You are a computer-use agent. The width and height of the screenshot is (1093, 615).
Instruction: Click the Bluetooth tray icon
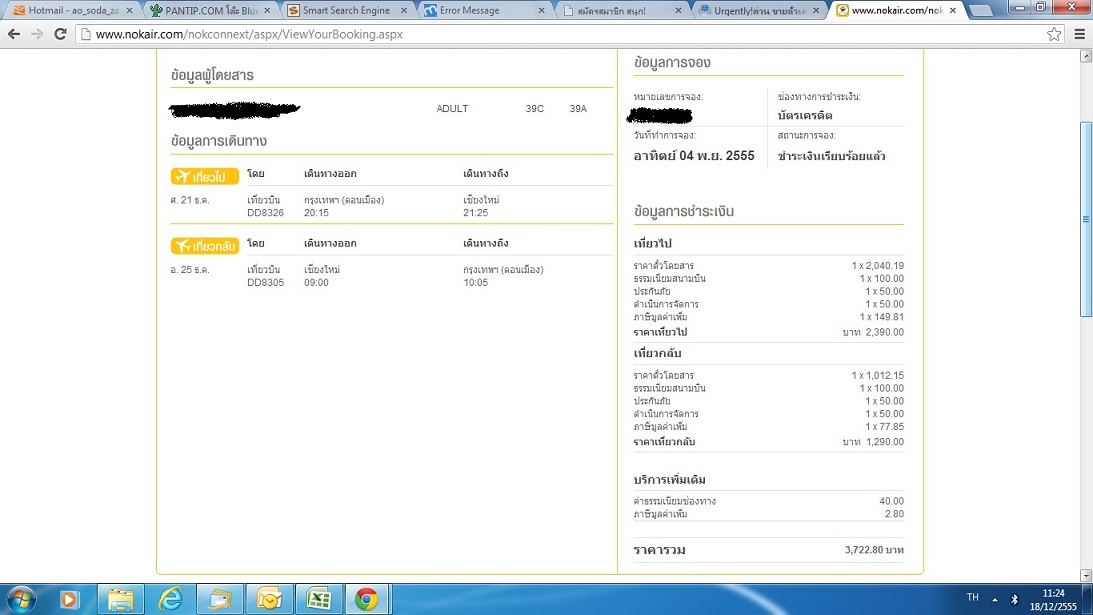1014,599
